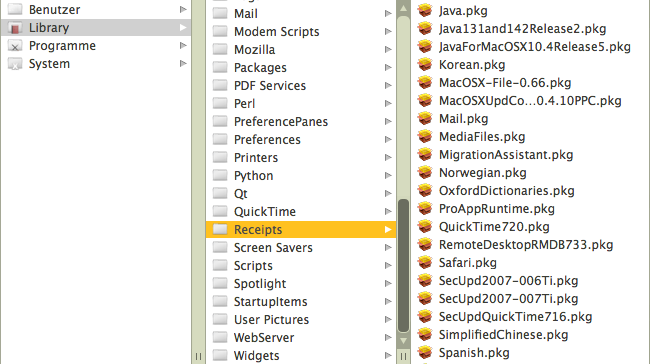650x364 pixels.
Task: Select the Scripts folder
Action: tap(301, 265)
